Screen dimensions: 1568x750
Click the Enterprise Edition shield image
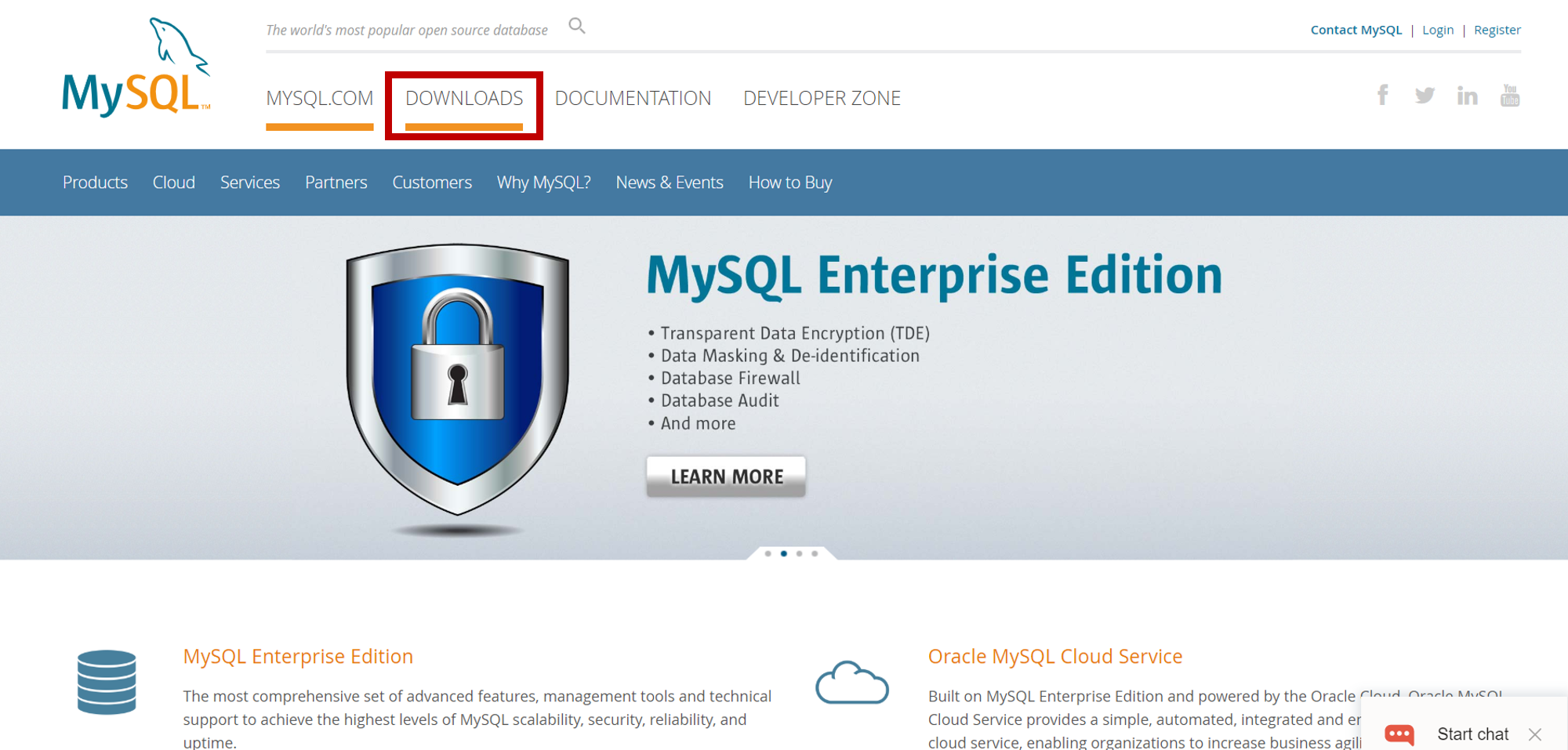click(x=458, y=380)
